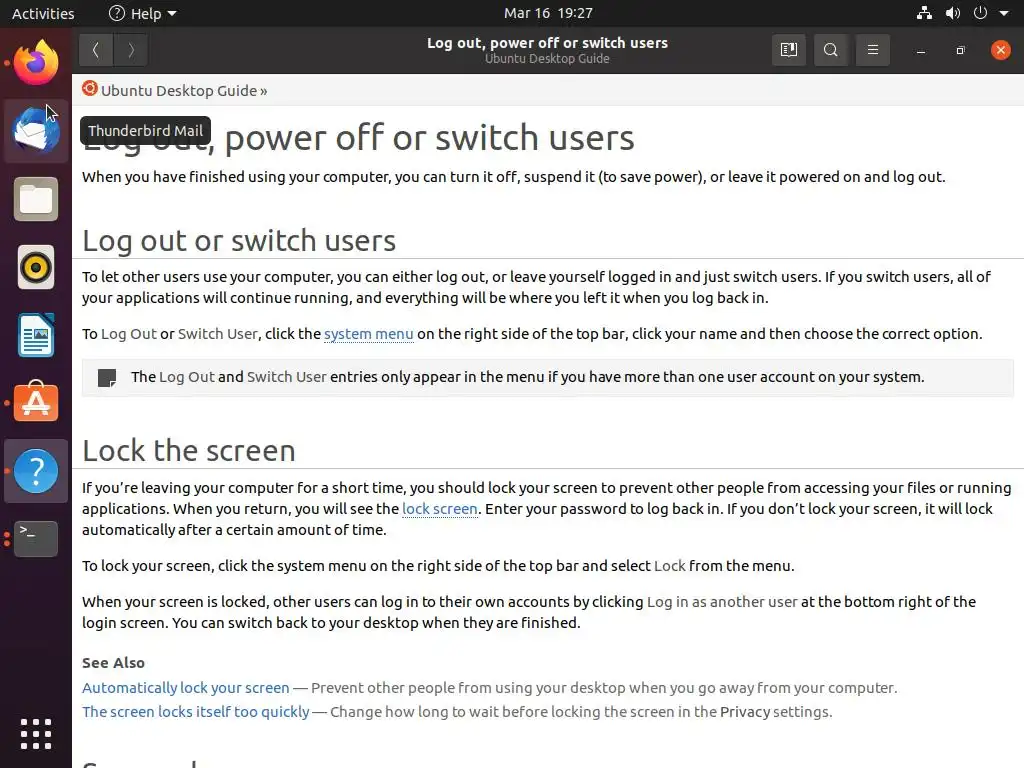Open 'The screen locks itself too quickly' link
The image size is (1024, 768).
[x=195, y=711]
